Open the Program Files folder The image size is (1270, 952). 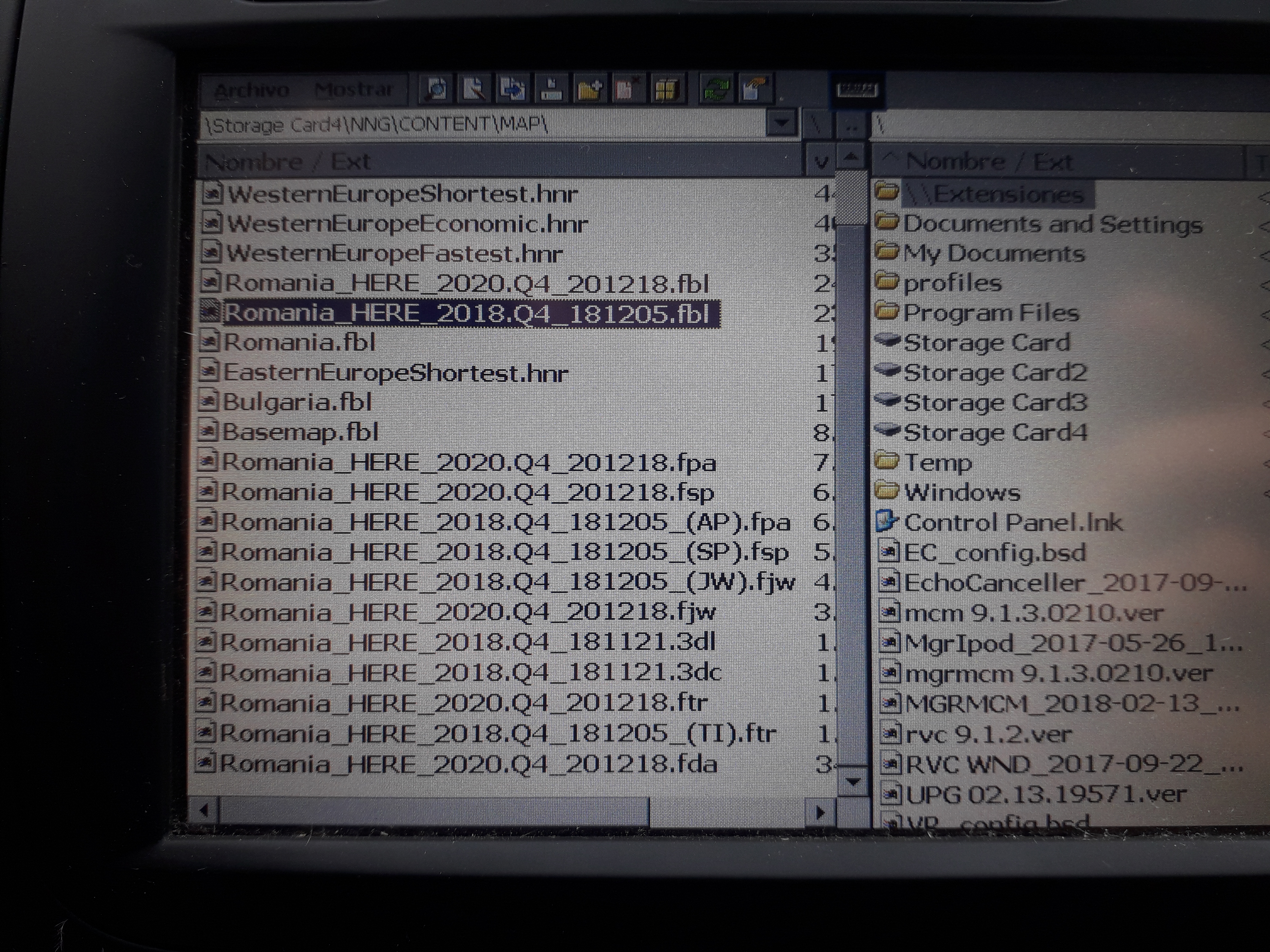pos(991,313)
